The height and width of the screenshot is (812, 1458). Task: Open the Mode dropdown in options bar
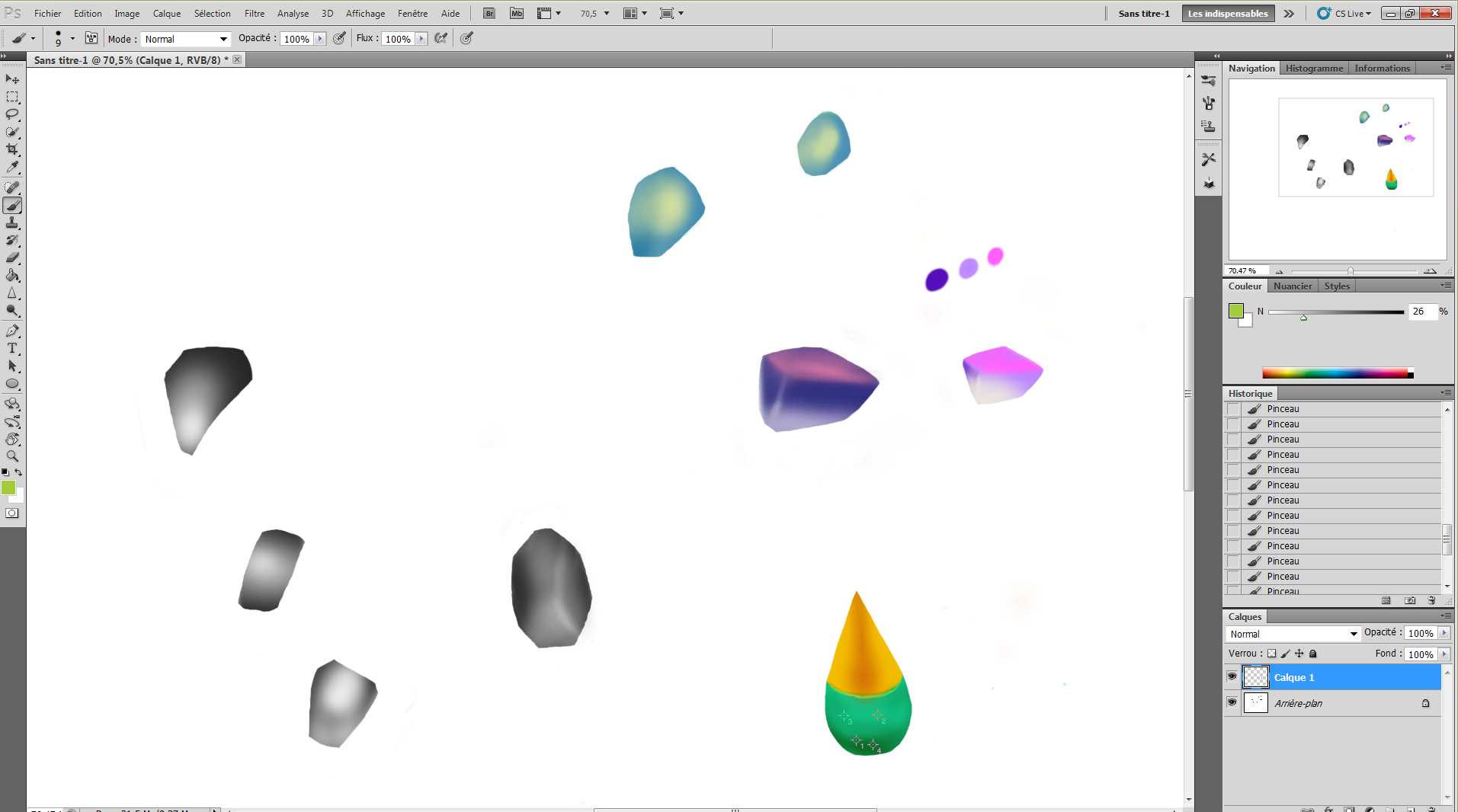pos(185,38)
